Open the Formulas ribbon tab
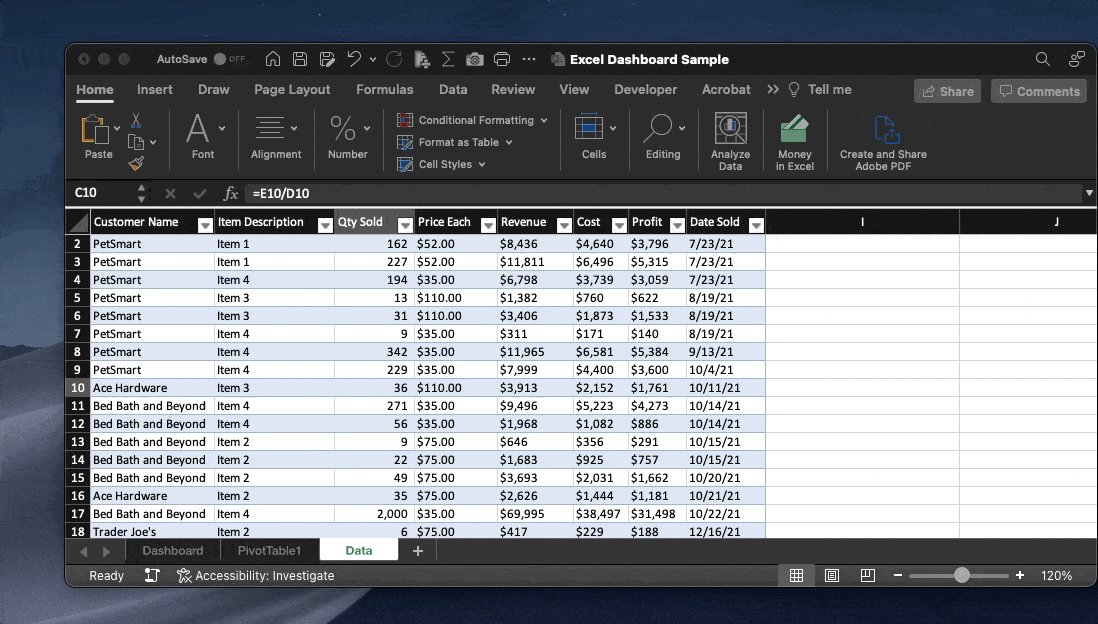Image resolution: width=1098 pixels, height=624 pixels. click(x=385, y=89)
